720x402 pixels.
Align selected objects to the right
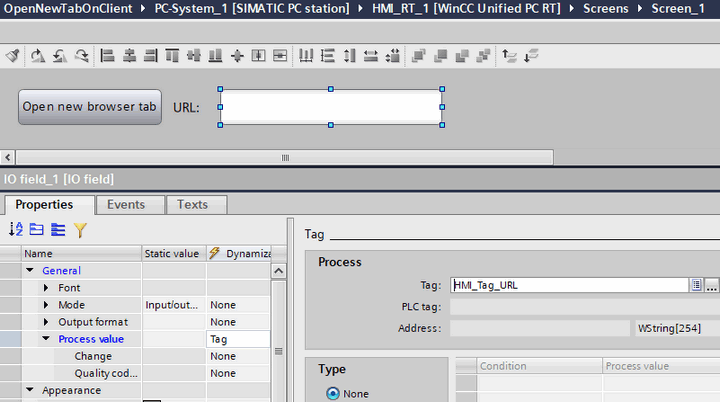pyautogui.click(x=151, y=56)
